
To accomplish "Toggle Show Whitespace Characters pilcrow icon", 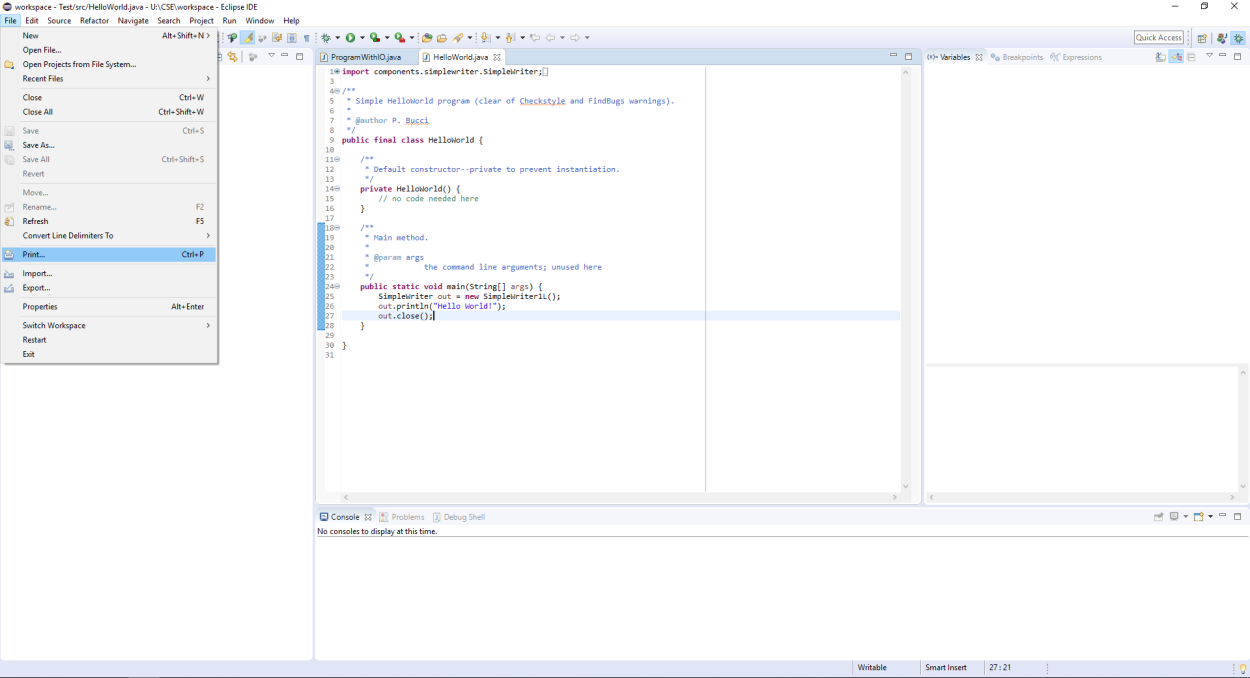I will 306,38.
